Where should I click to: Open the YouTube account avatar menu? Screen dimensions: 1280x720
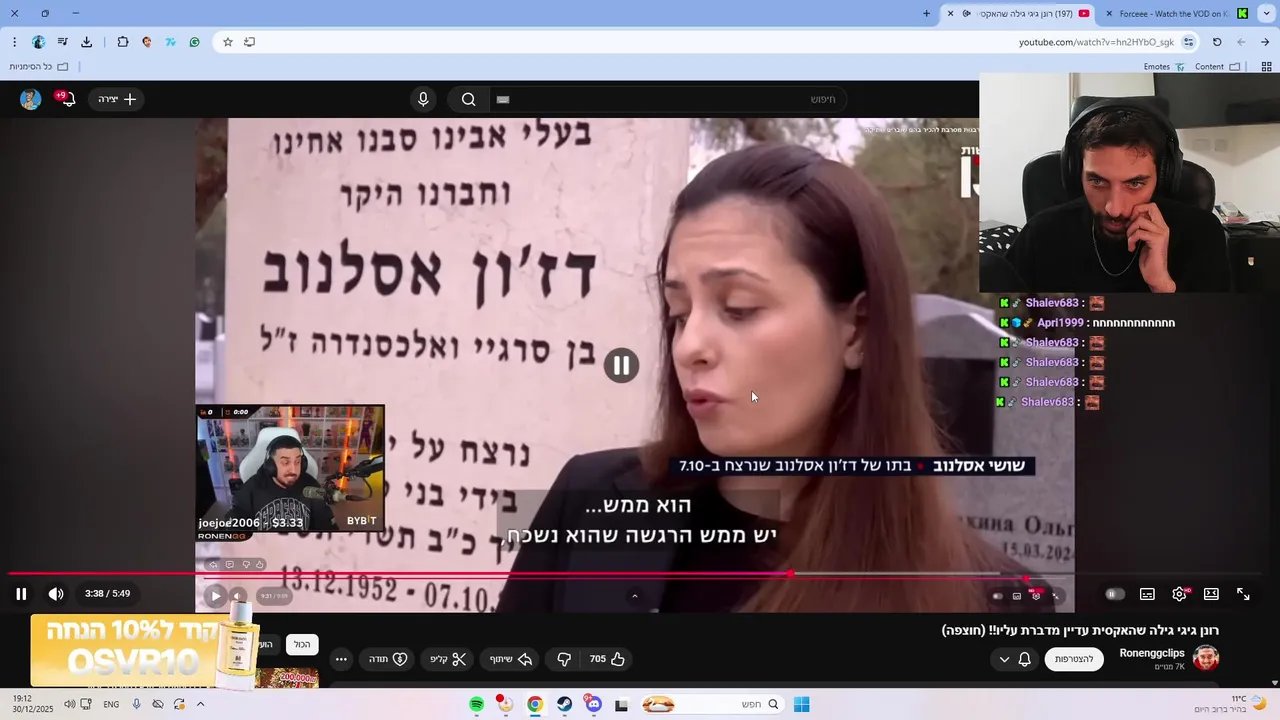coord(30,99)
